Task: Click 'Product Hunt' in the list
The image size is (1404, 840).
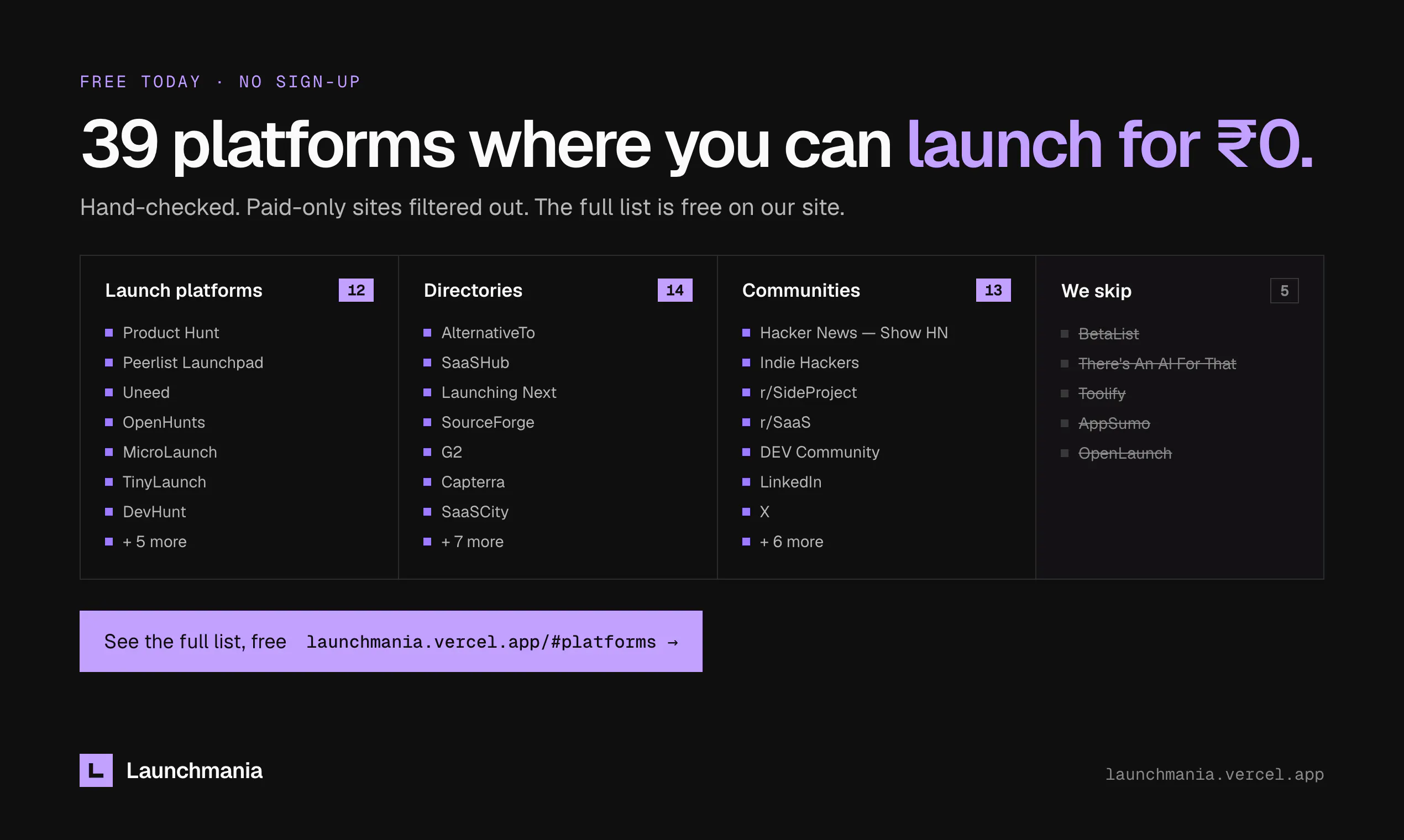Action: click(170, 333)
